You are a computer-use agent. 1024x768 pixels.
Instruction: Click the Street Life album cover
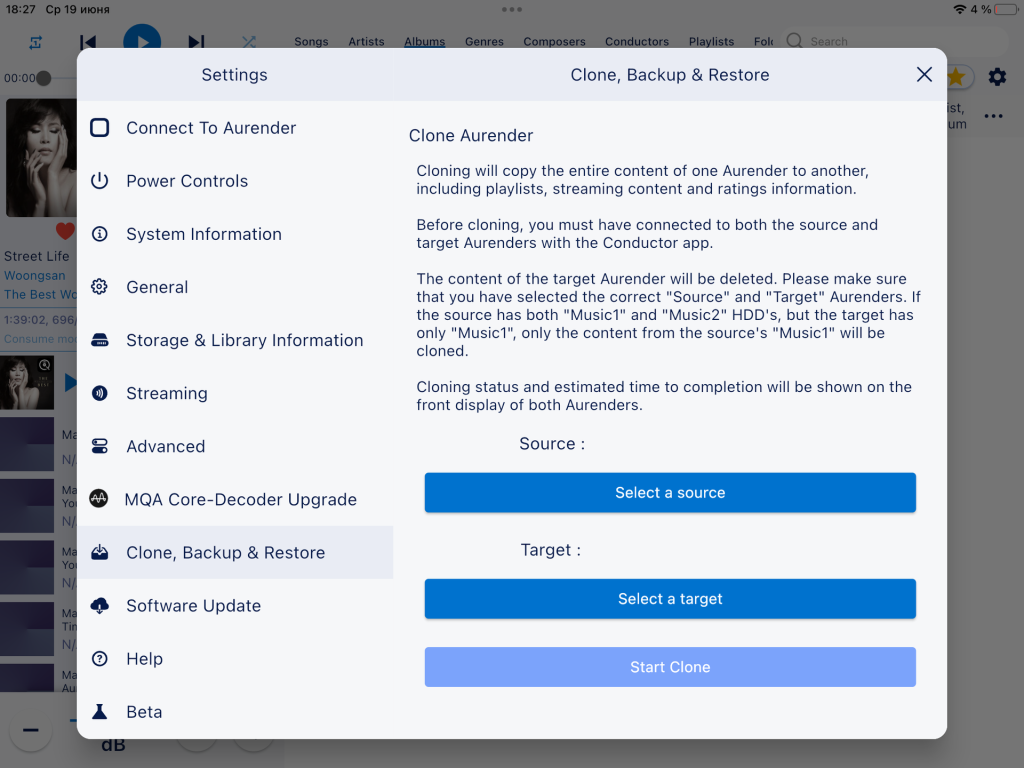point(41,157)
